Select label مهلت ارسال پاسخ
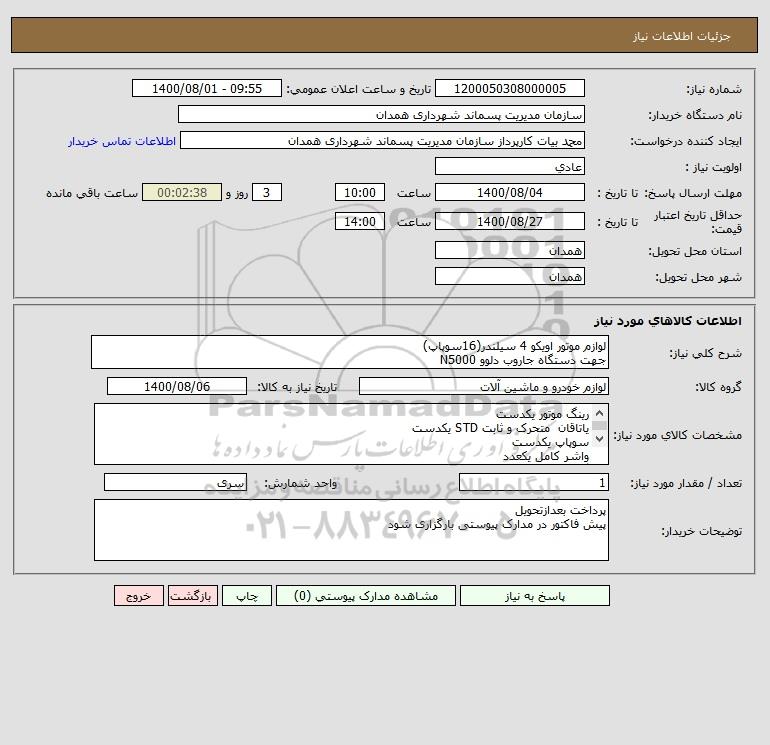 point(693,193)
